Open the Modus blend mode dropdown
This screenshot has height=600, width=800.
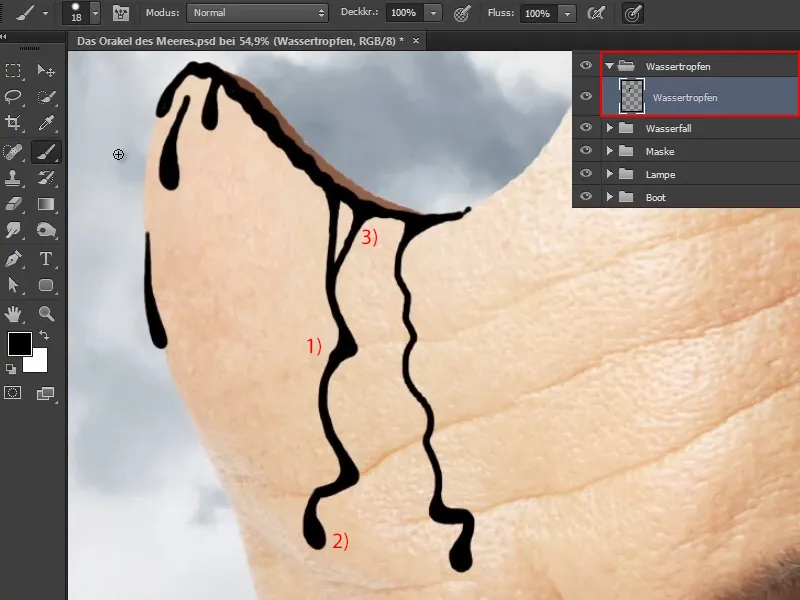(x=257, y=13)
